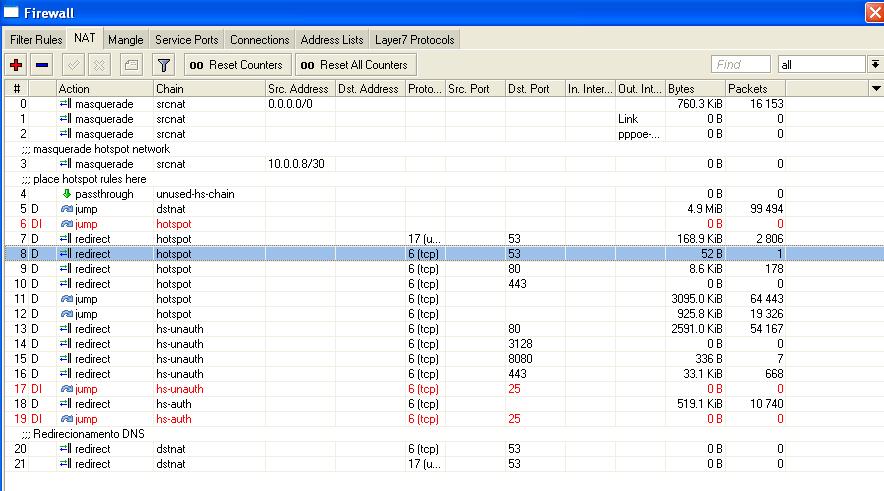884x491 pixels.
Task: Sort by Bytes column header
Action: tap(695, 89)
